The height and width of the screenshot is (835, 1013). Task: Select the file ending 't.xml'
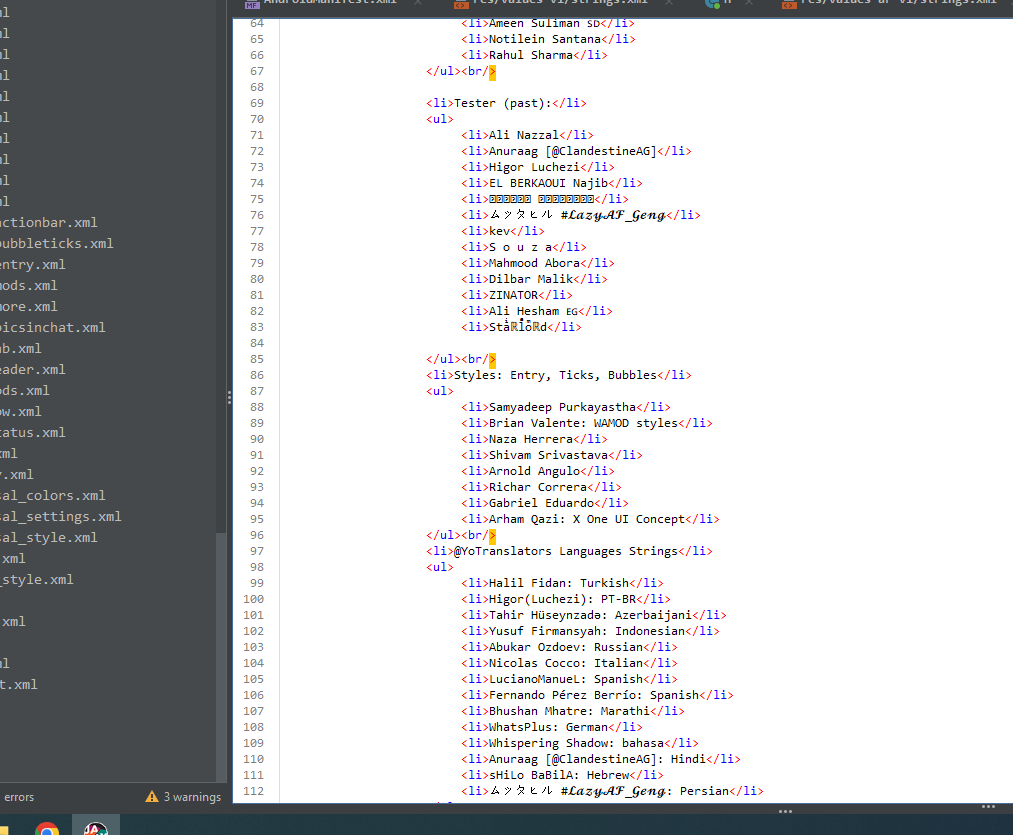pos(19,684)
